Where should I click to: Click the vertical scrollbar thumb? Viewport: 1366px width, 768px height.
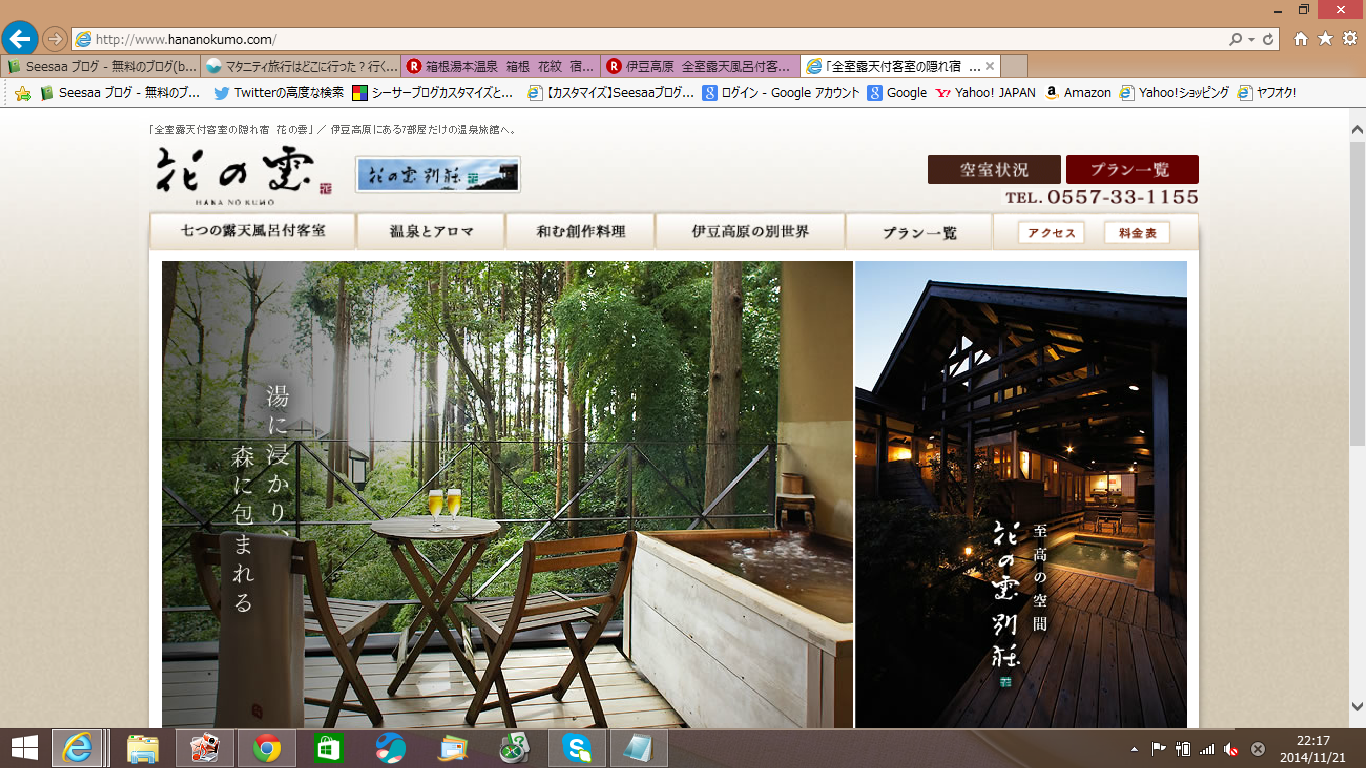pos(1357,292)
